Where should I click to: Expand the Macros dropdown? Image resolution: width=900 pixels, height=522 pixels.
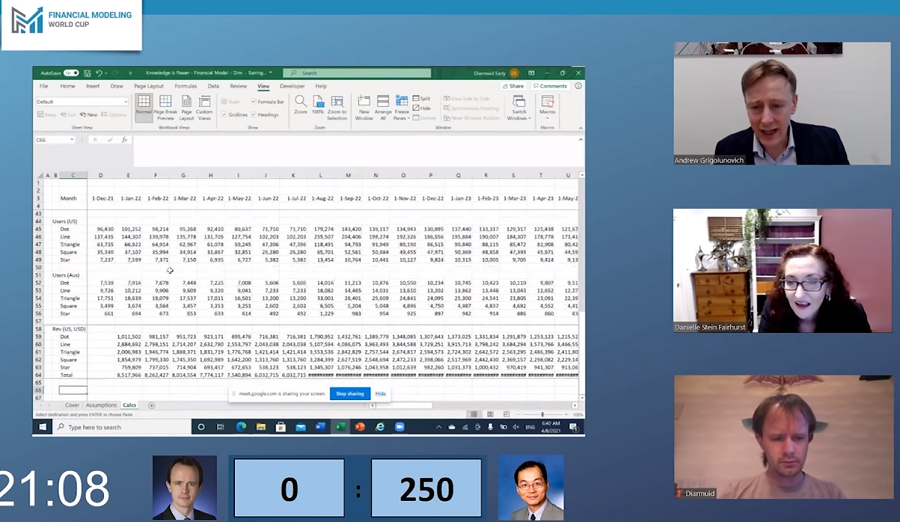[548, 108]
